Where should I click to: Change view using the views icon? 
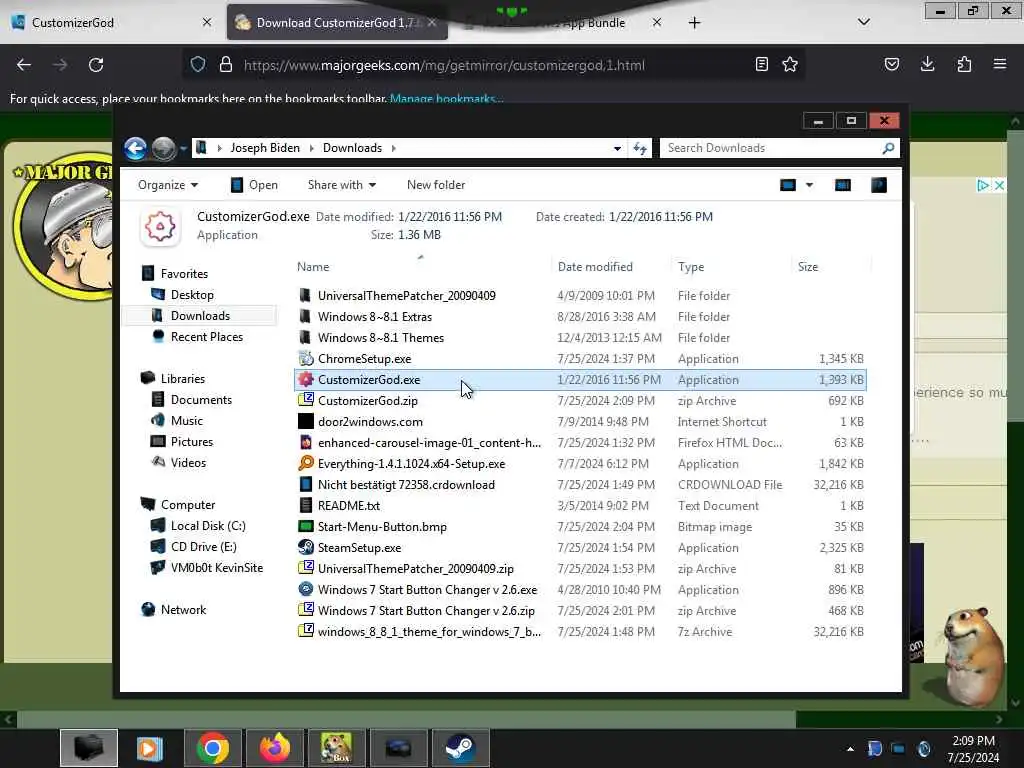[x=788, y=185]
